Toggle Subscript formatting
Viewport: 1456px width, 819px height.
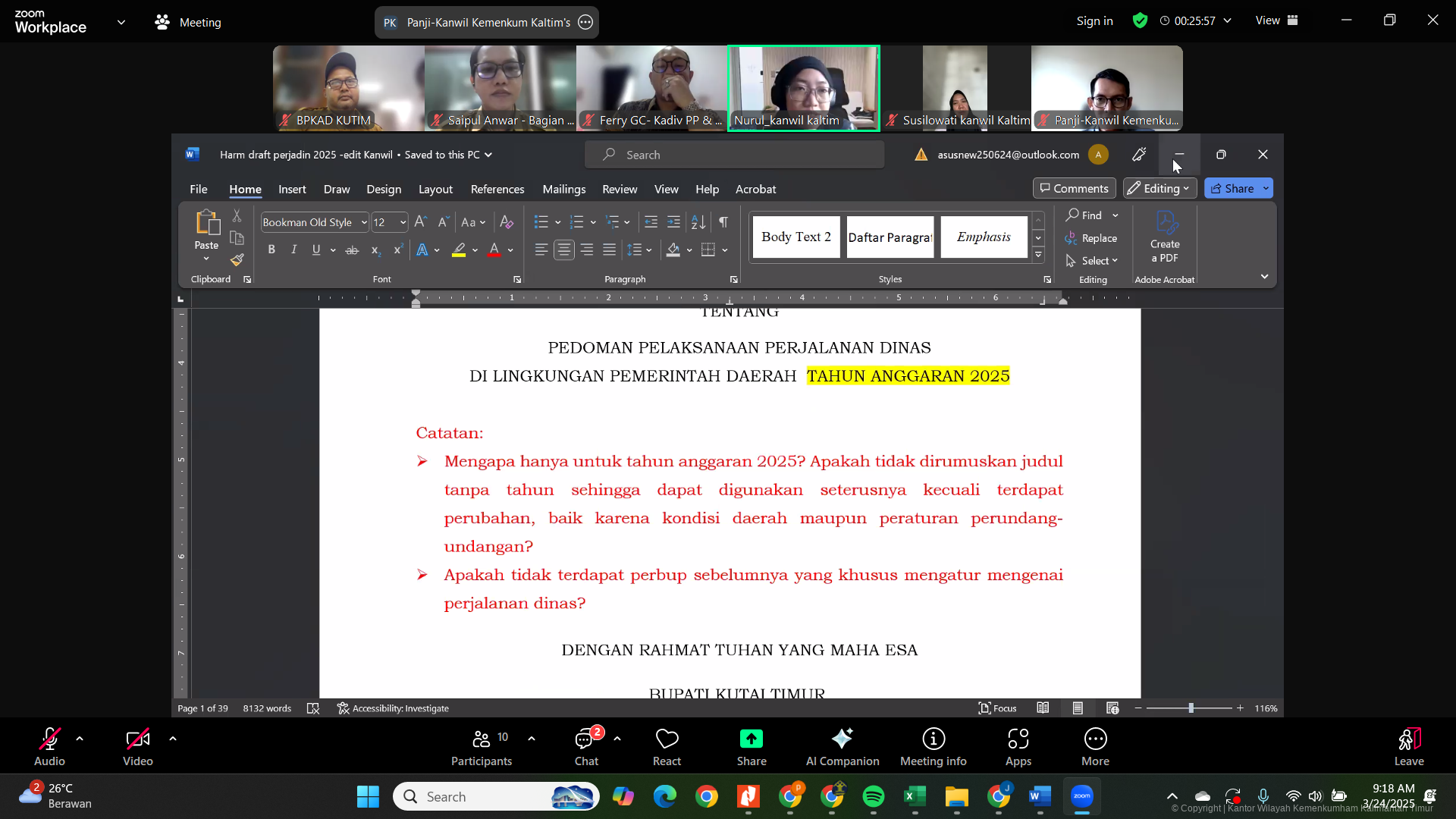375,249
